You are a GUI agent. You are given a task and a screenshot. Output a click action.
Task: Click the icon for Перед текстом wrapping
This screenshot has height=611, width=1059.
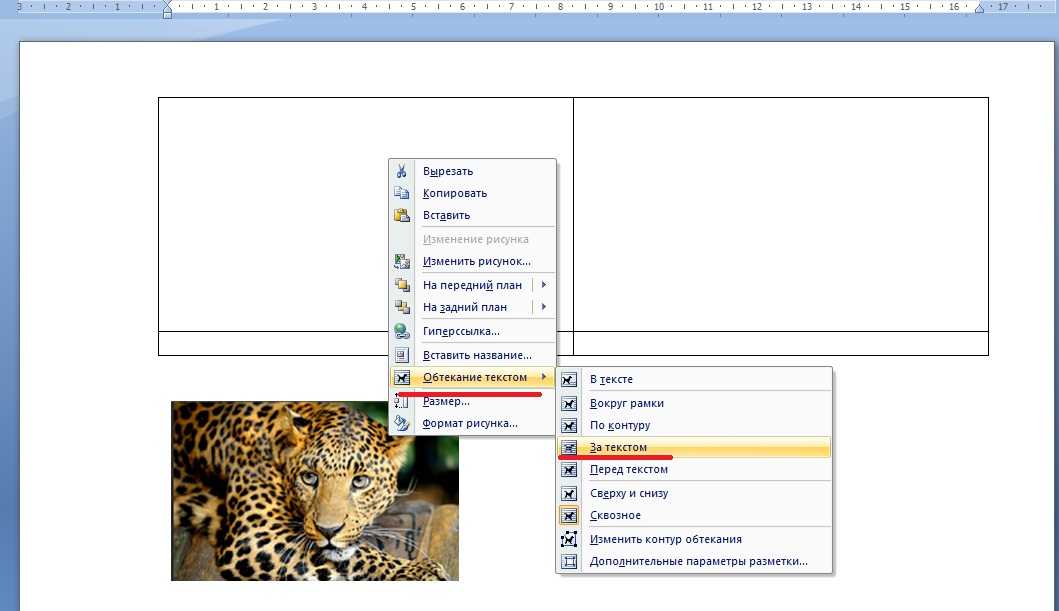click(x=569, y=469)
